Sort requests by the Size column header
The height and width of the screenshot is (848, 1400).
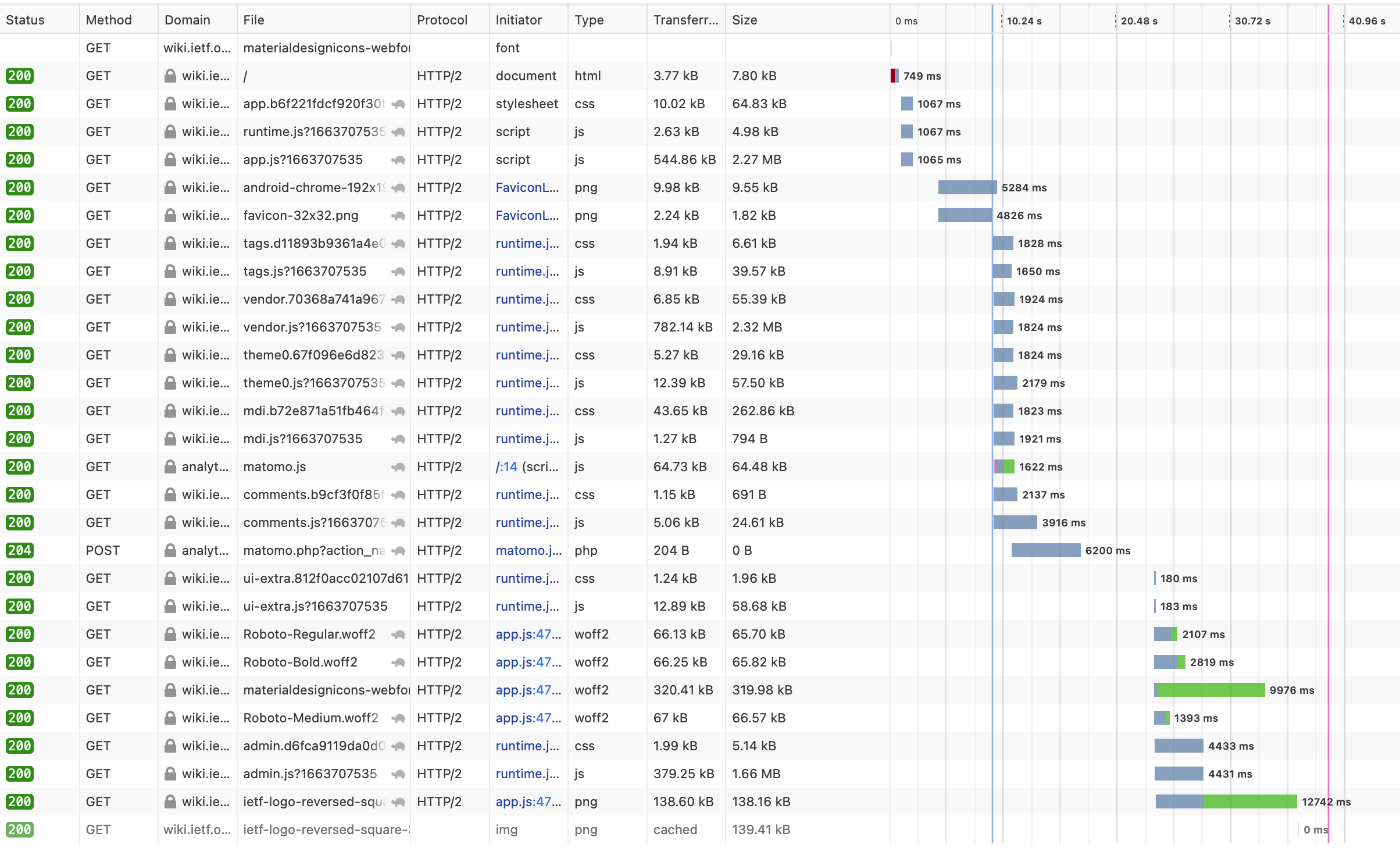pyautogui.click(x=745, y=19)
